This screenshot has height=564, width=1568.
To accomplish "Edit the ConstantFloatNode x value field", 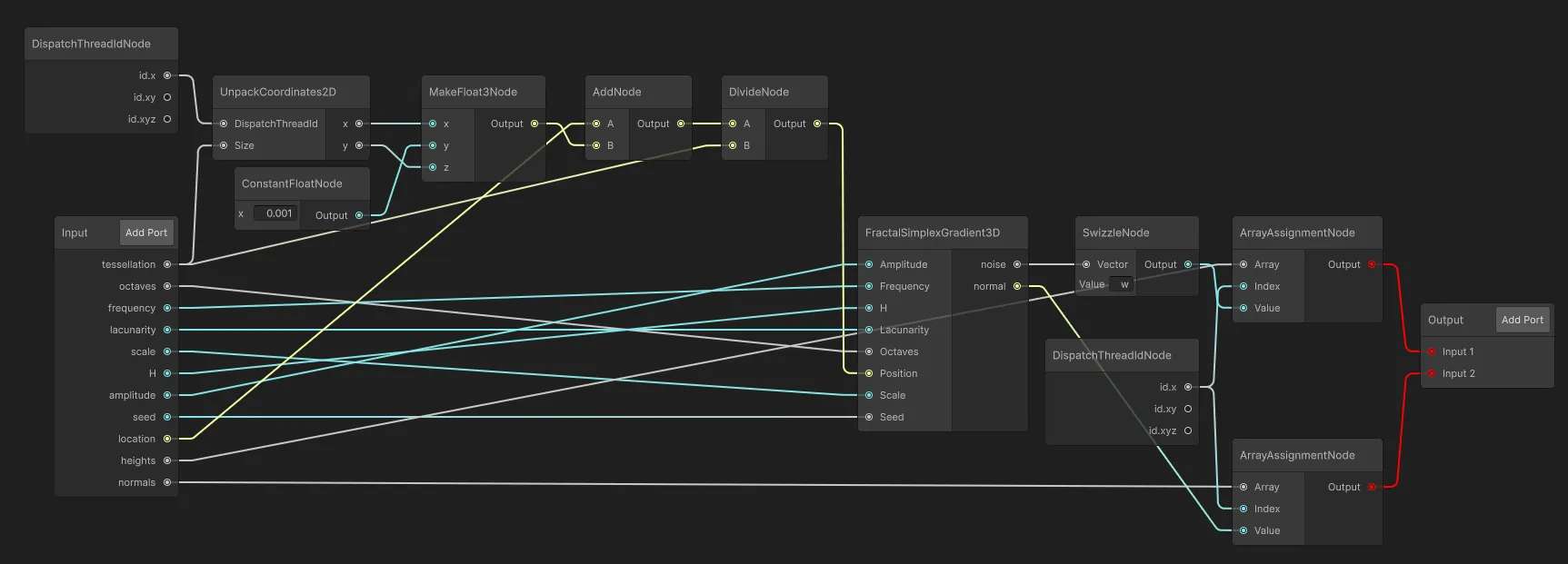I will 276,213.
